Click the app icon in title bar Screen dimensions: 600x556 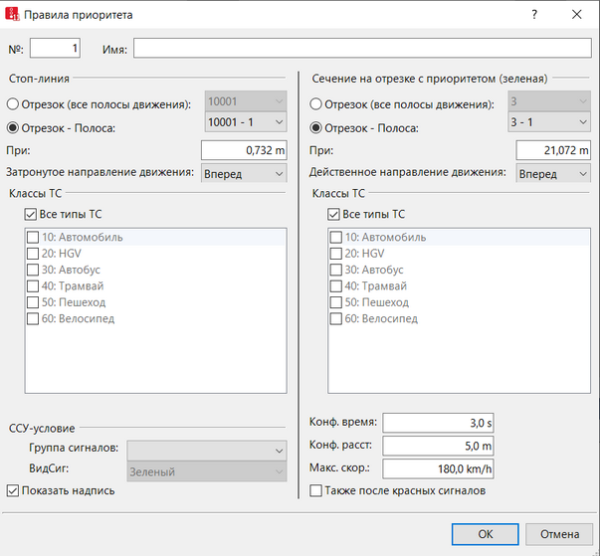13,16
